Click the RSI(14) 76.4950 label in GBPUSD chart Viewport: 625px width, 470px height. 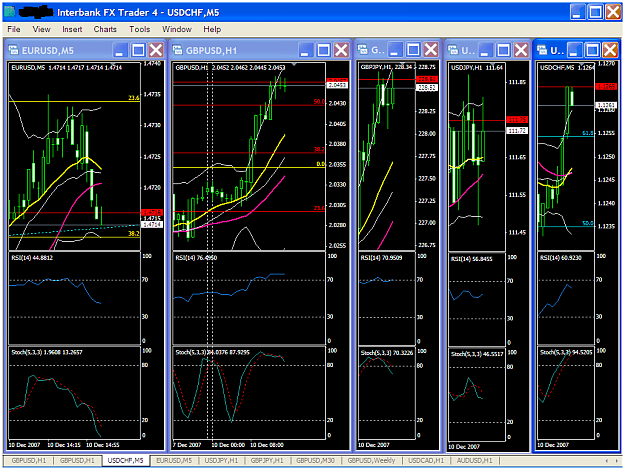[x=196, y=258]
